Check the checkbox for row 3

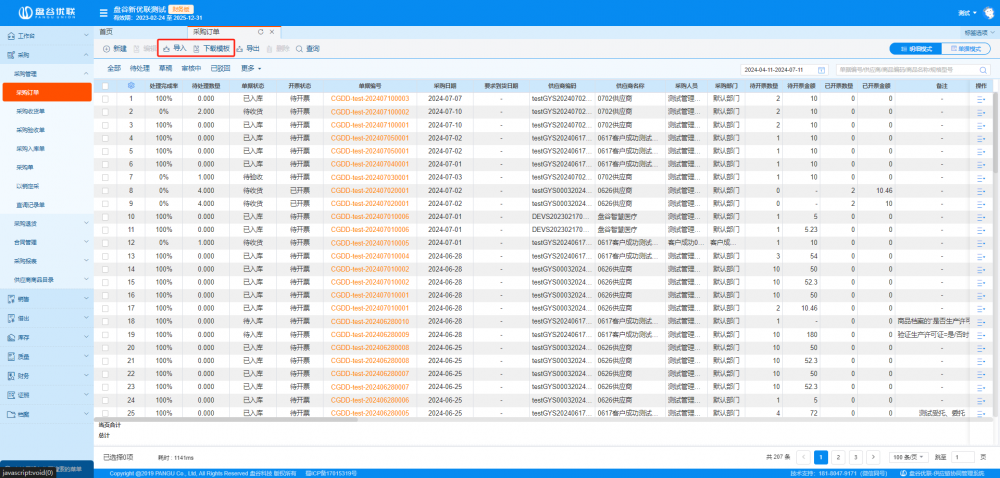(x=105, y=125)
